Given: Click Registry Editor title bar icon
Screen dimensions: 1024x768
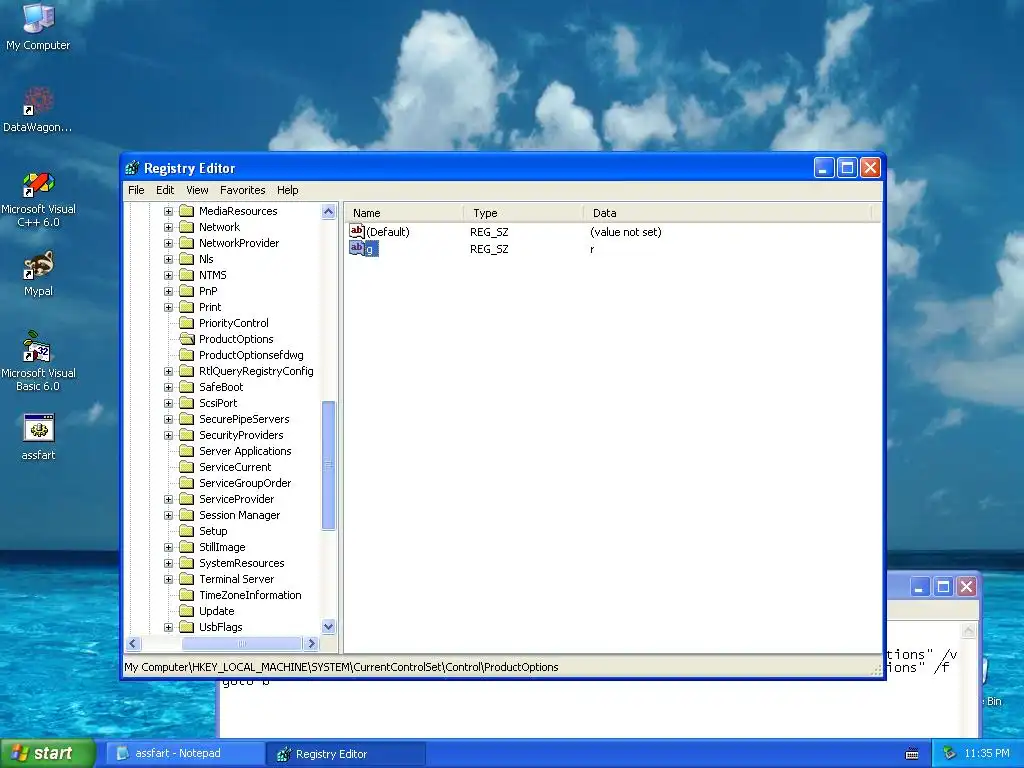Looking at the screenshot, I should coord(132,168).
